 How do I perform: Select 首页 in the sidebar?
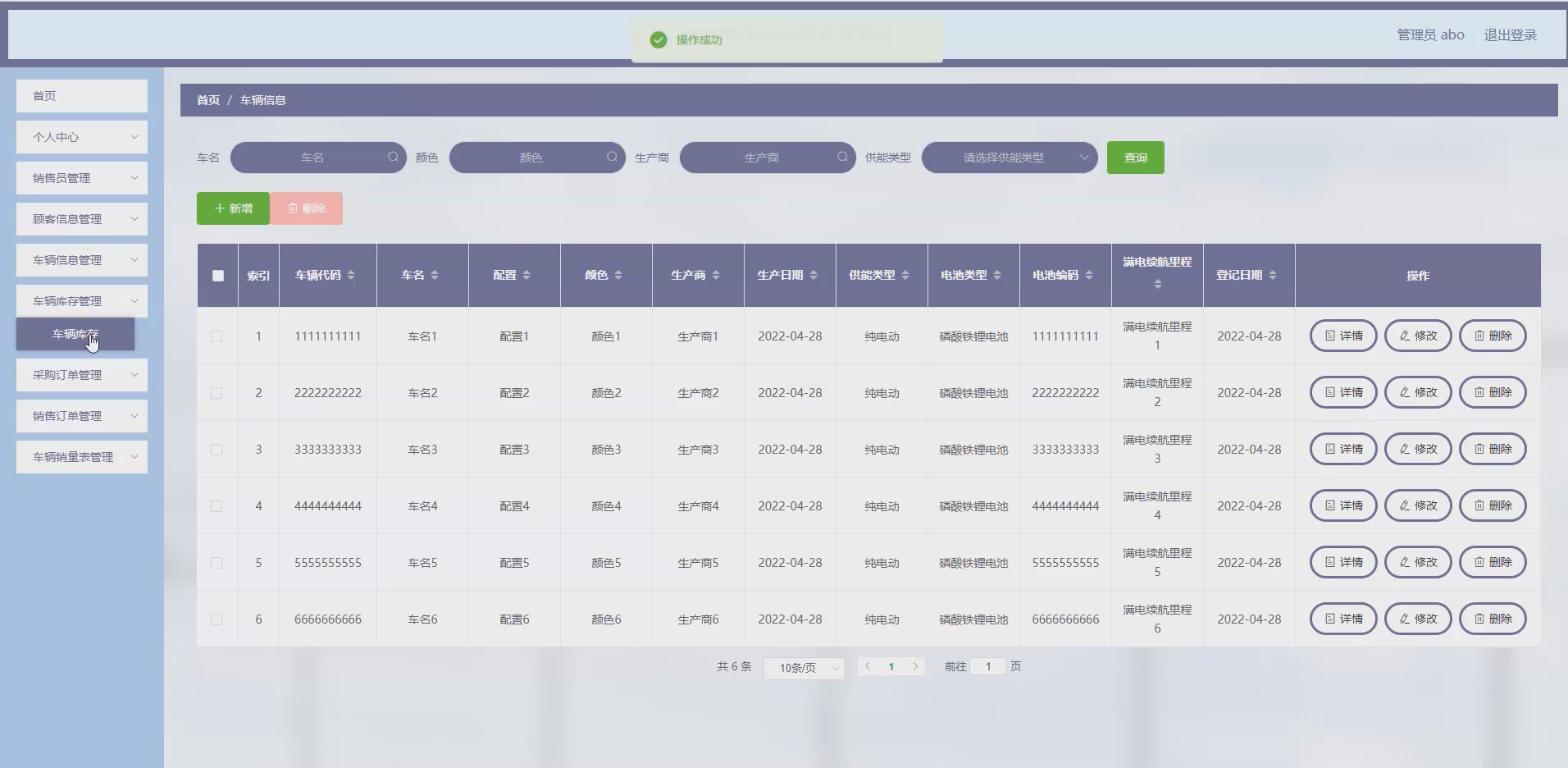click(82, 96)
